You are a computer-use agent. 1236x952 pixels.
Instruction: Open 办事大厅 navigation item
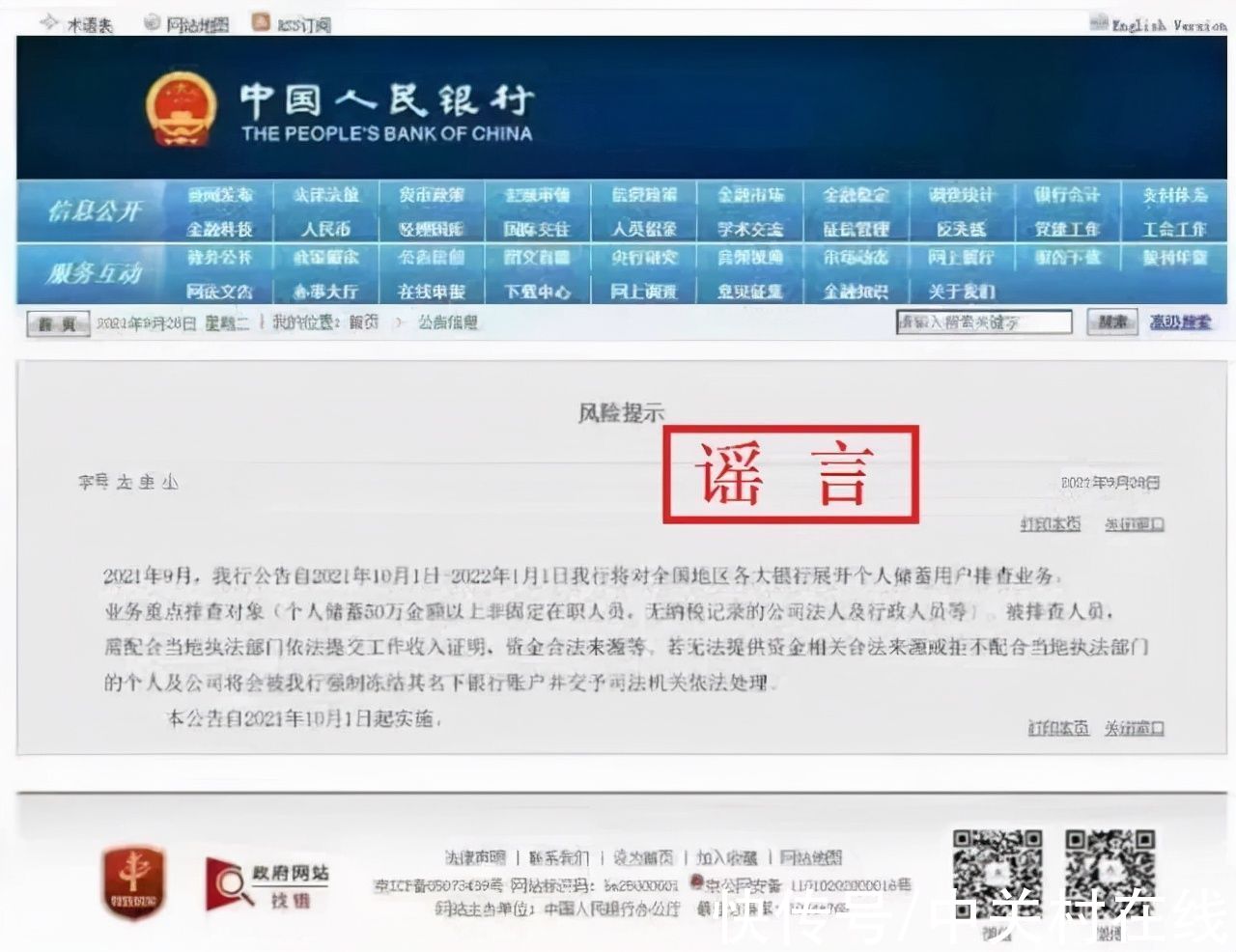coord(326,292)
